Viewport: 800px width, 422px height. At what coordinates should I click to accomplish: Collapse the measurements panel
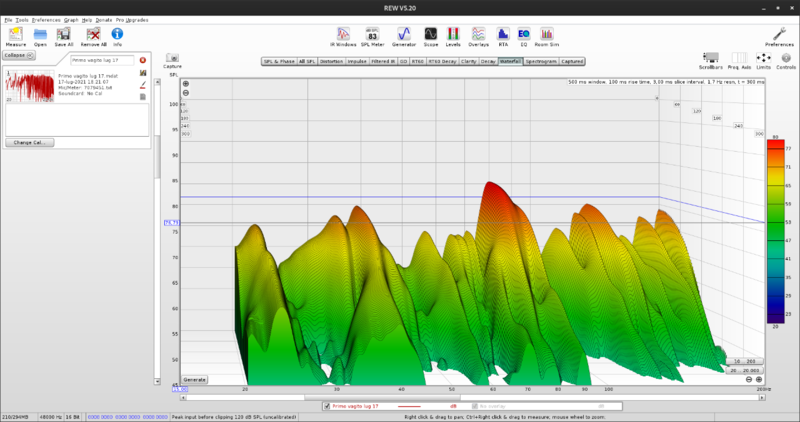16,56
